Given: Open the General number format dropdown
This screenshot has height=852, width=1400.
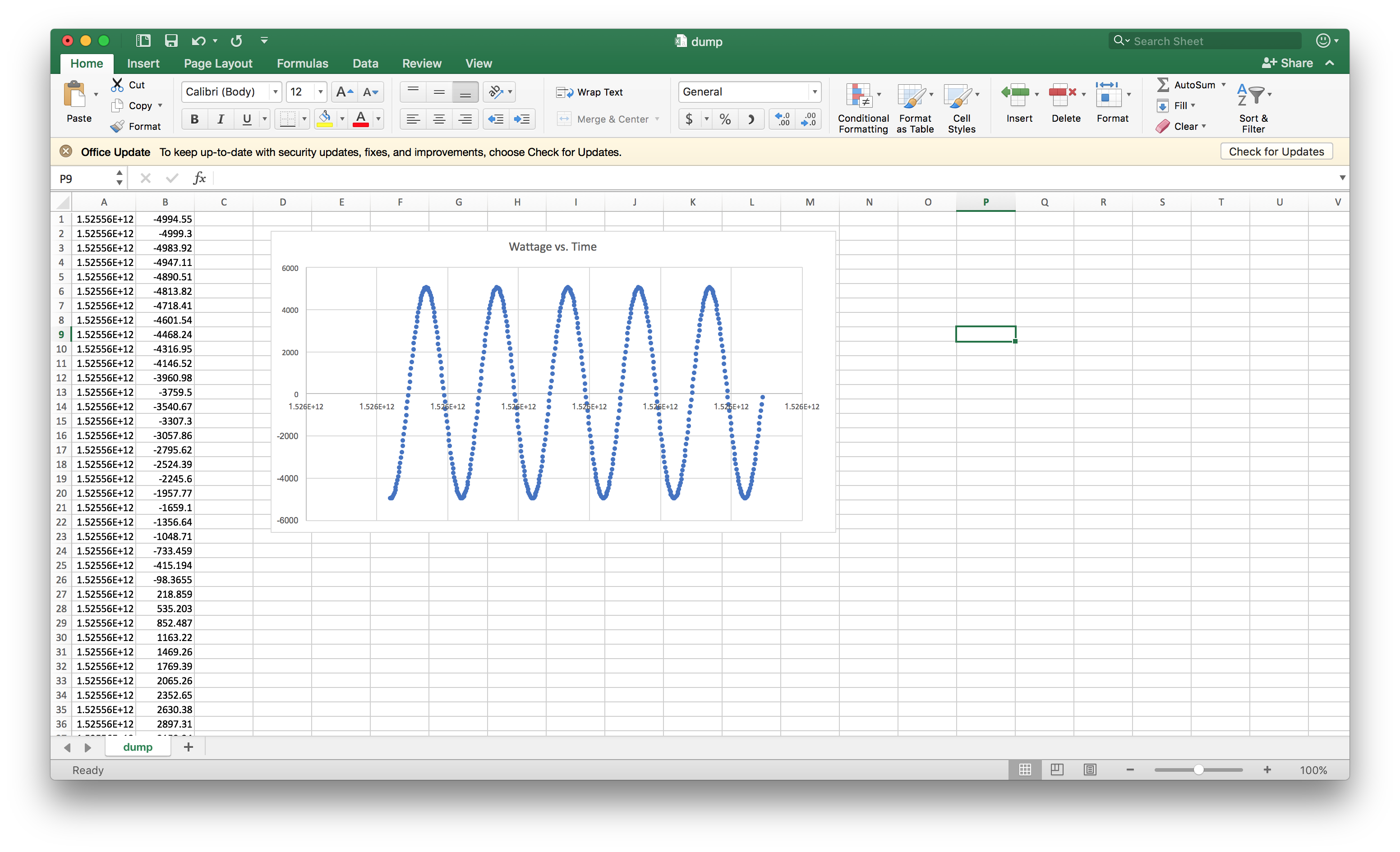Looking at the screenshot, I should tap(814, 92).
